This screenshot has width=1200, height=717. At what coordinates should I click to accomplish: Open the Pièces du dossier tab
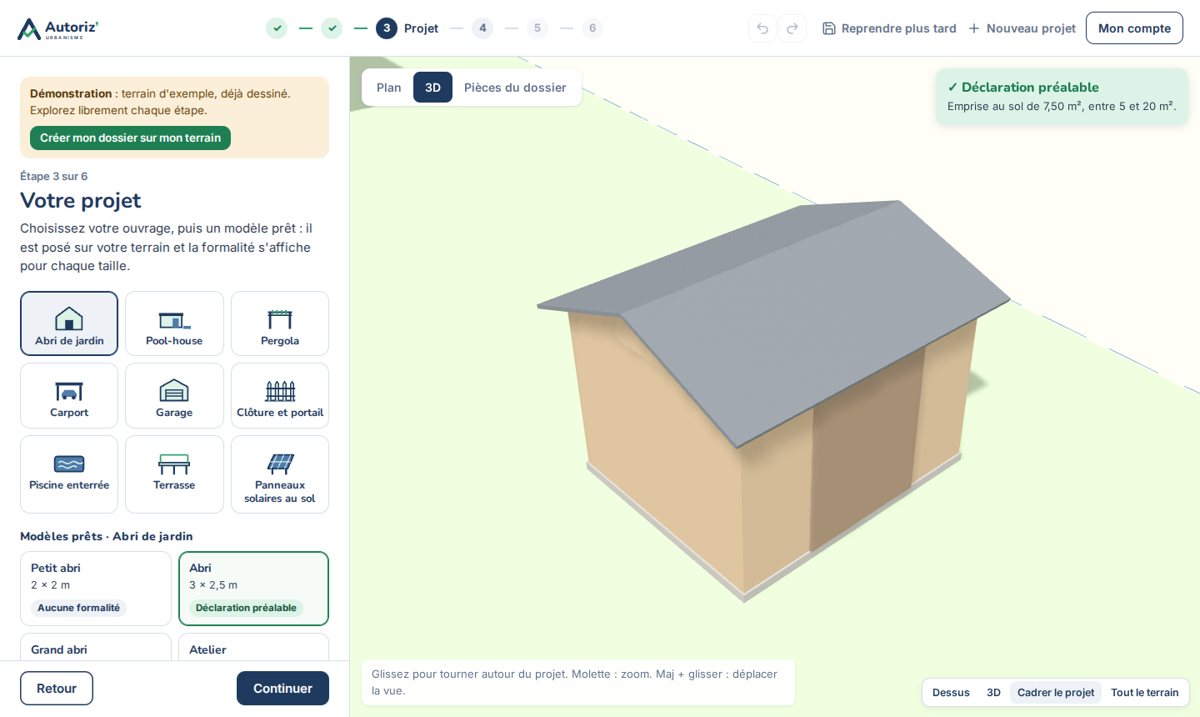[x=515, y=87]
